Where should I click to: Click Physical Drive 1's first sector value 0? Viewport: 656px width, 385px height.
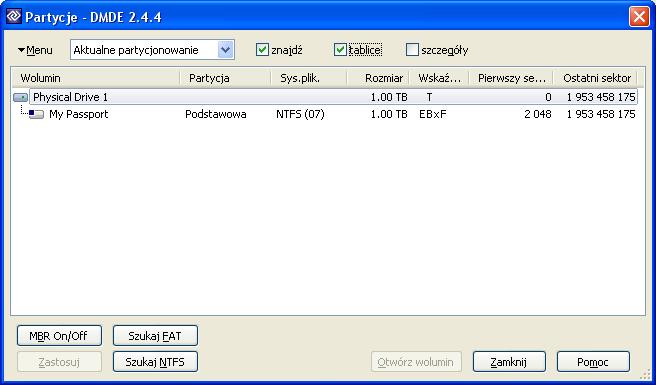tap(548, 98)
